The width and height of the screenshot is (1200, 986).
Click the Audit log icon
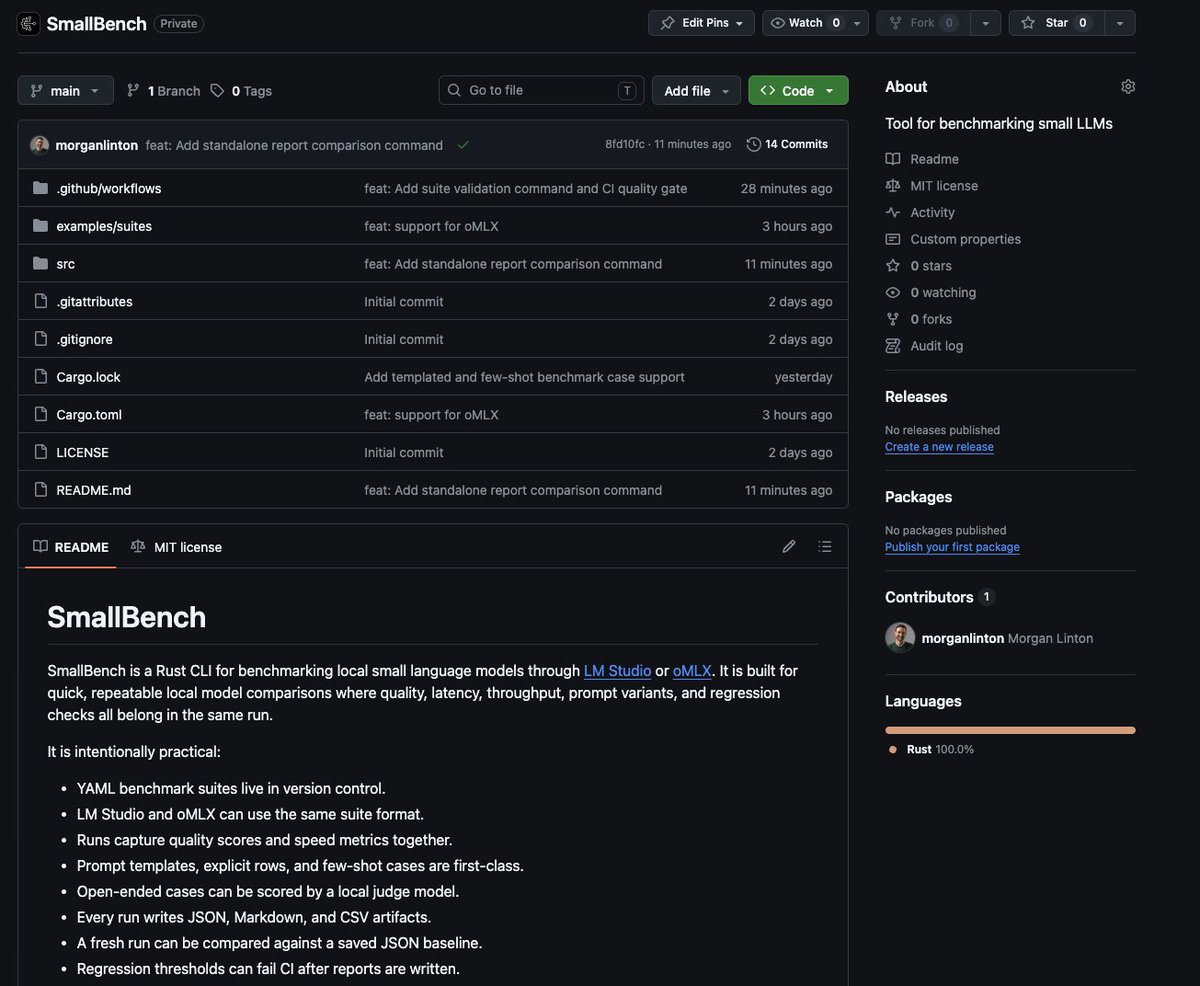893,346
